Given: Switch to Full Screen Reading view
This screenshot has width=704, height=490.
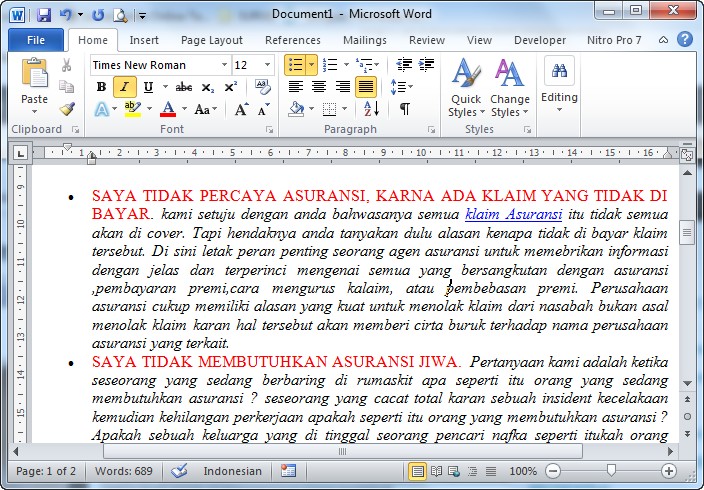Looking at the screenshot, I should point(436,471).
